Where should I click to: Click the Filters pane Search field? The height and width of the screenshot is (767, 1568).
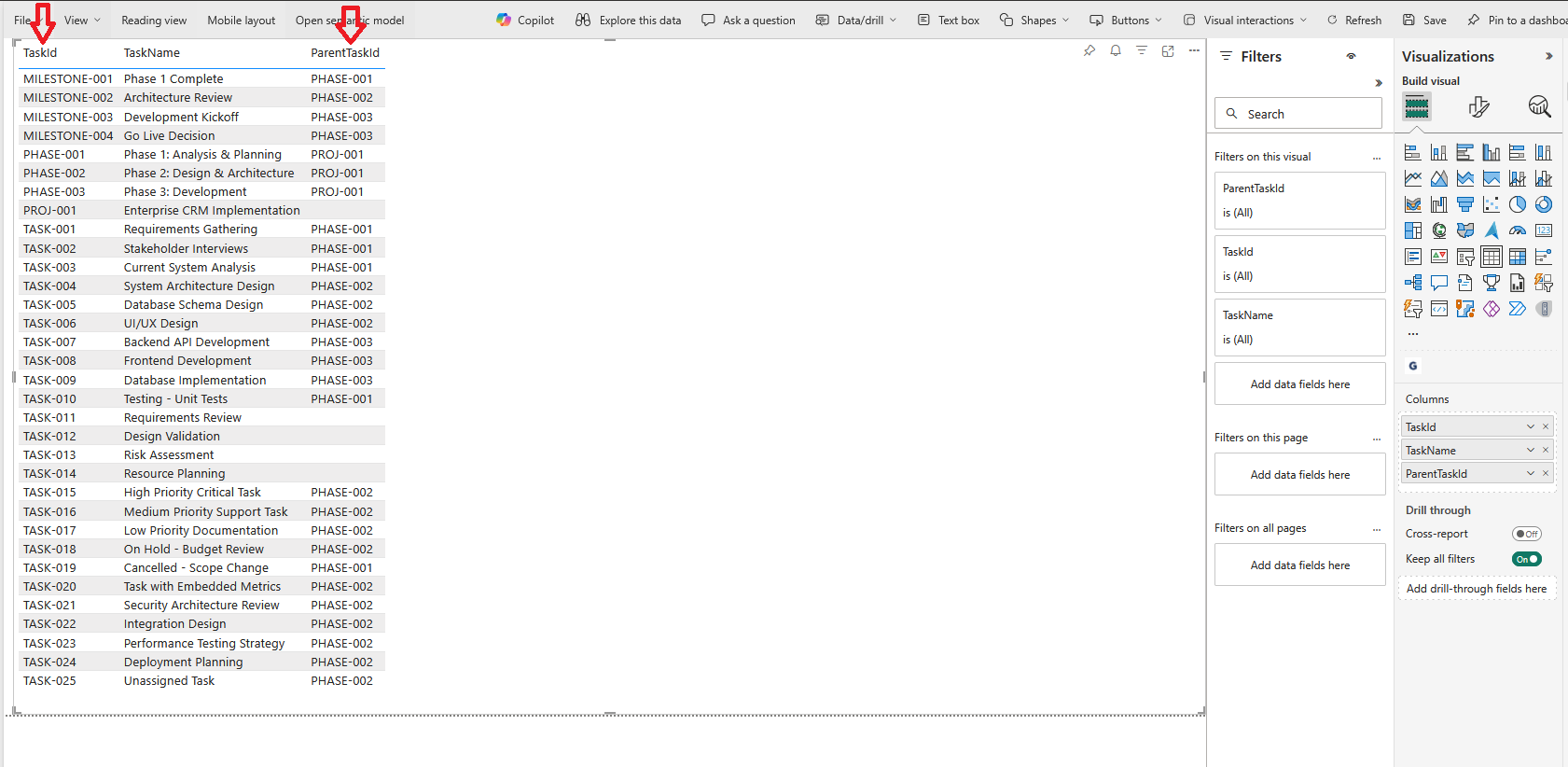pyautogui.click(x=1298, y=114)
